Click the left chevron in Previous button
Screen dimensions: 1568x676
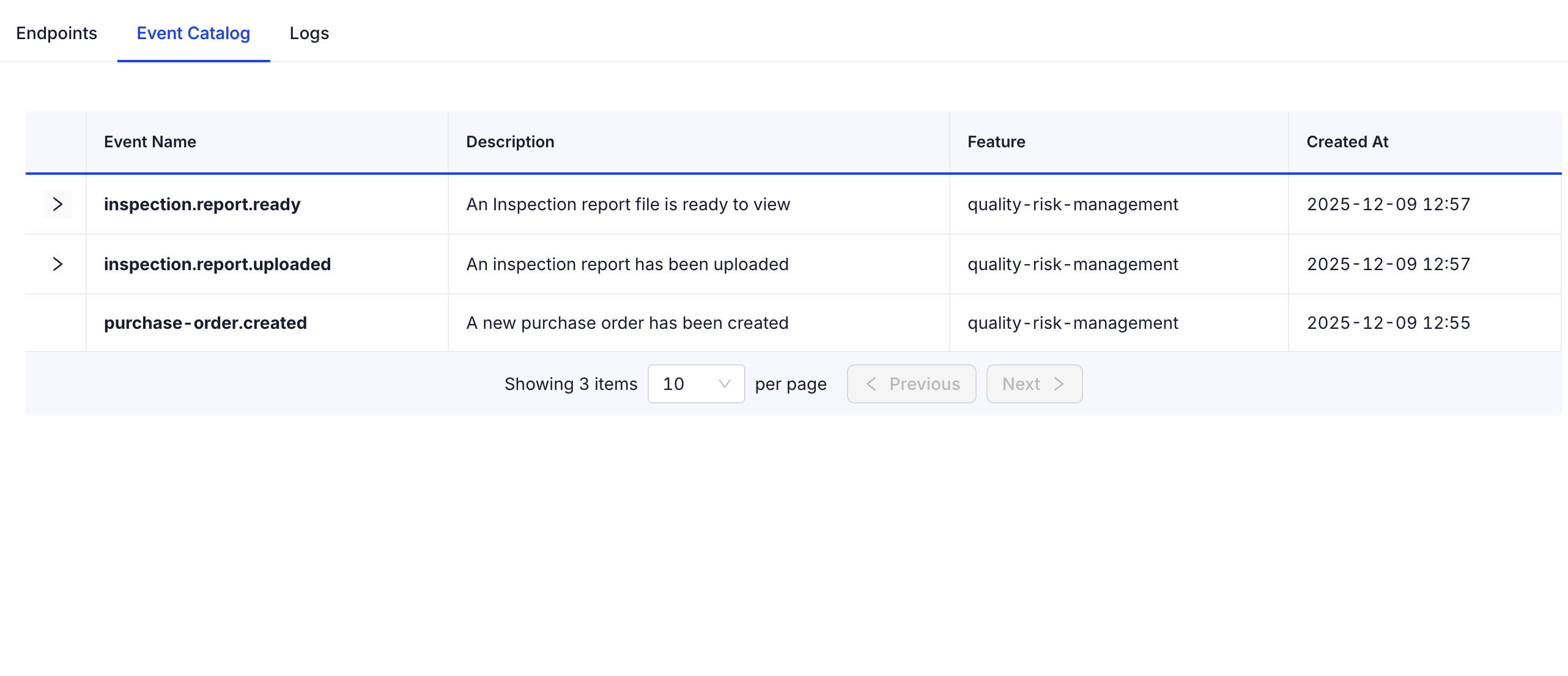(x=871, y=384)
